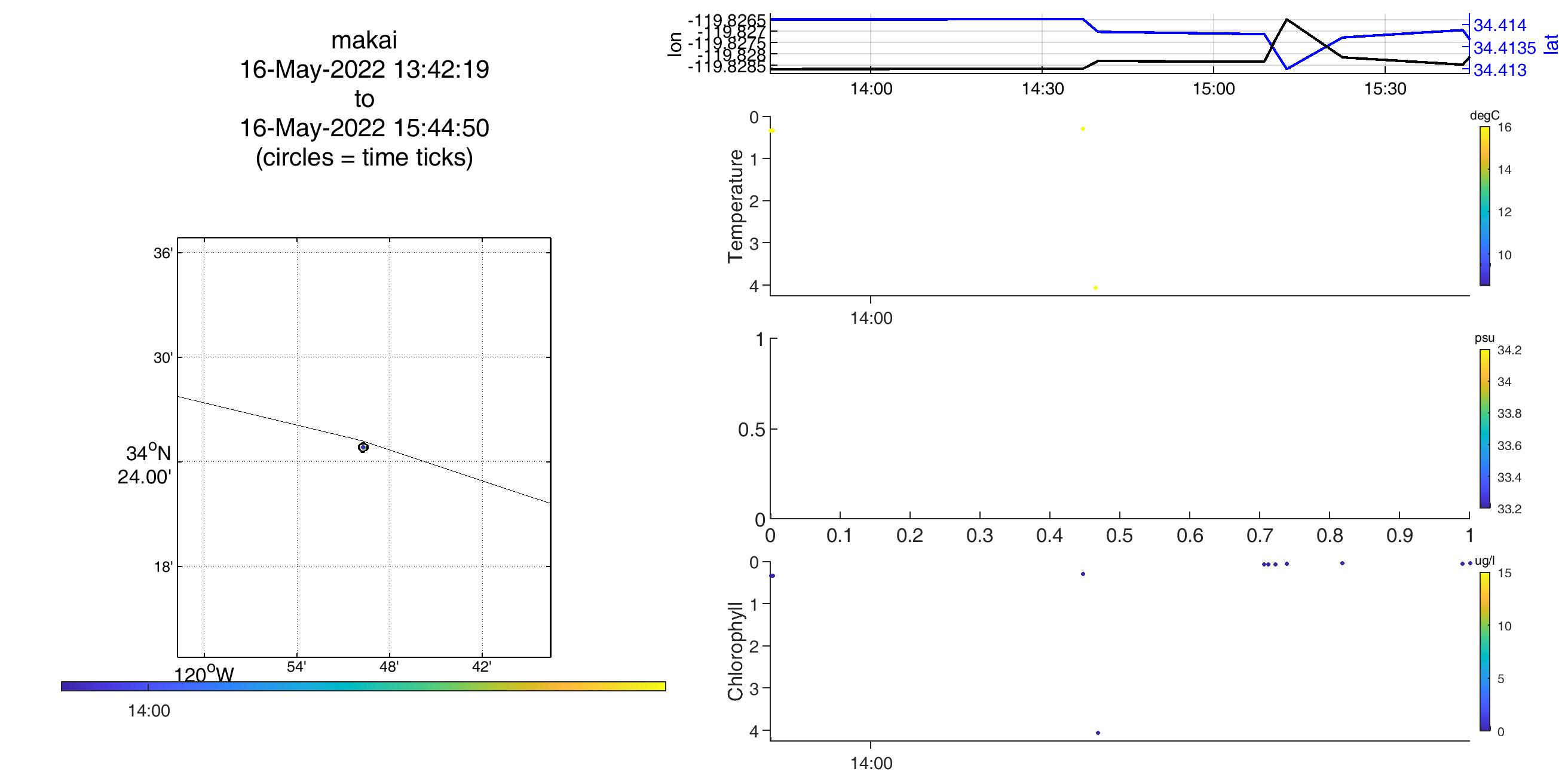Click the '14:30' time tick on the lon/lat plot
The height and width of the screenshot is (784, 1568).
(1043, 89)
